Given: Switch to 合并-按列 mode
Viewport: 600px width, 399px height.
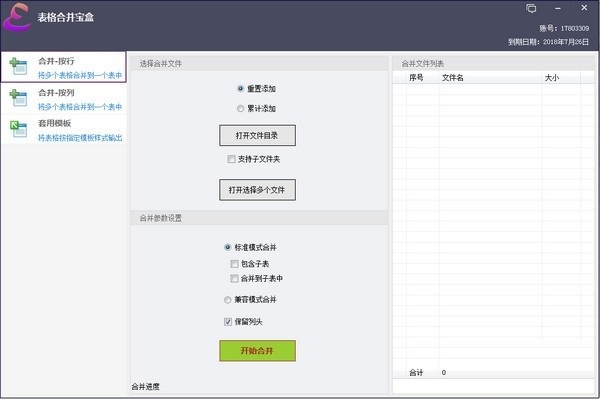Looking at the screenshot, I should click(64, 98).
